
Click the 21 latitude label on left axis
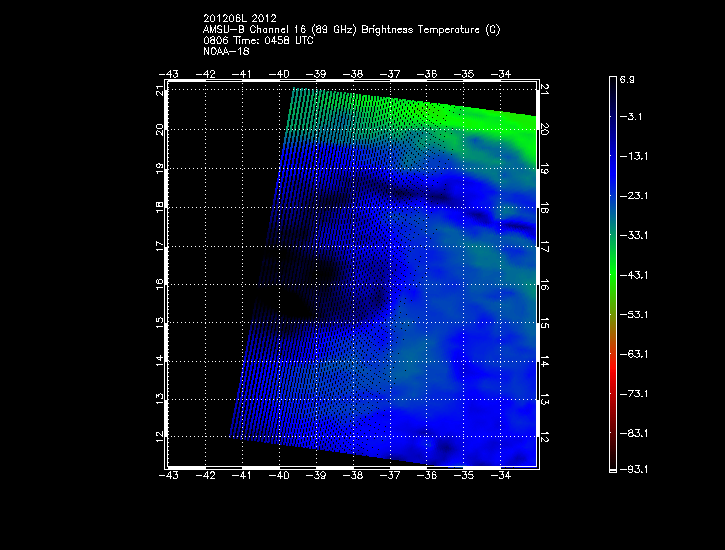coord(160,91)
